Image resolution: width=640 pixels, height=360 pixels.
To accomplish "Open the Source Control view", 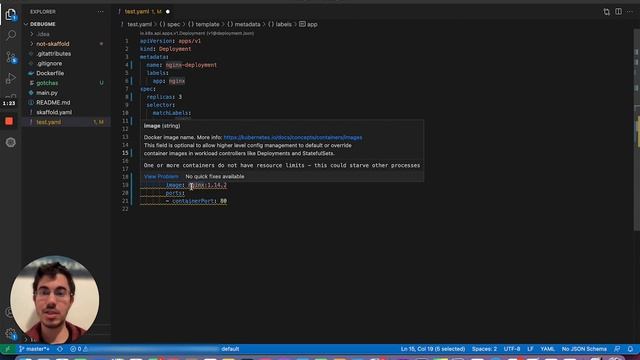I will [x=11, y=57].
